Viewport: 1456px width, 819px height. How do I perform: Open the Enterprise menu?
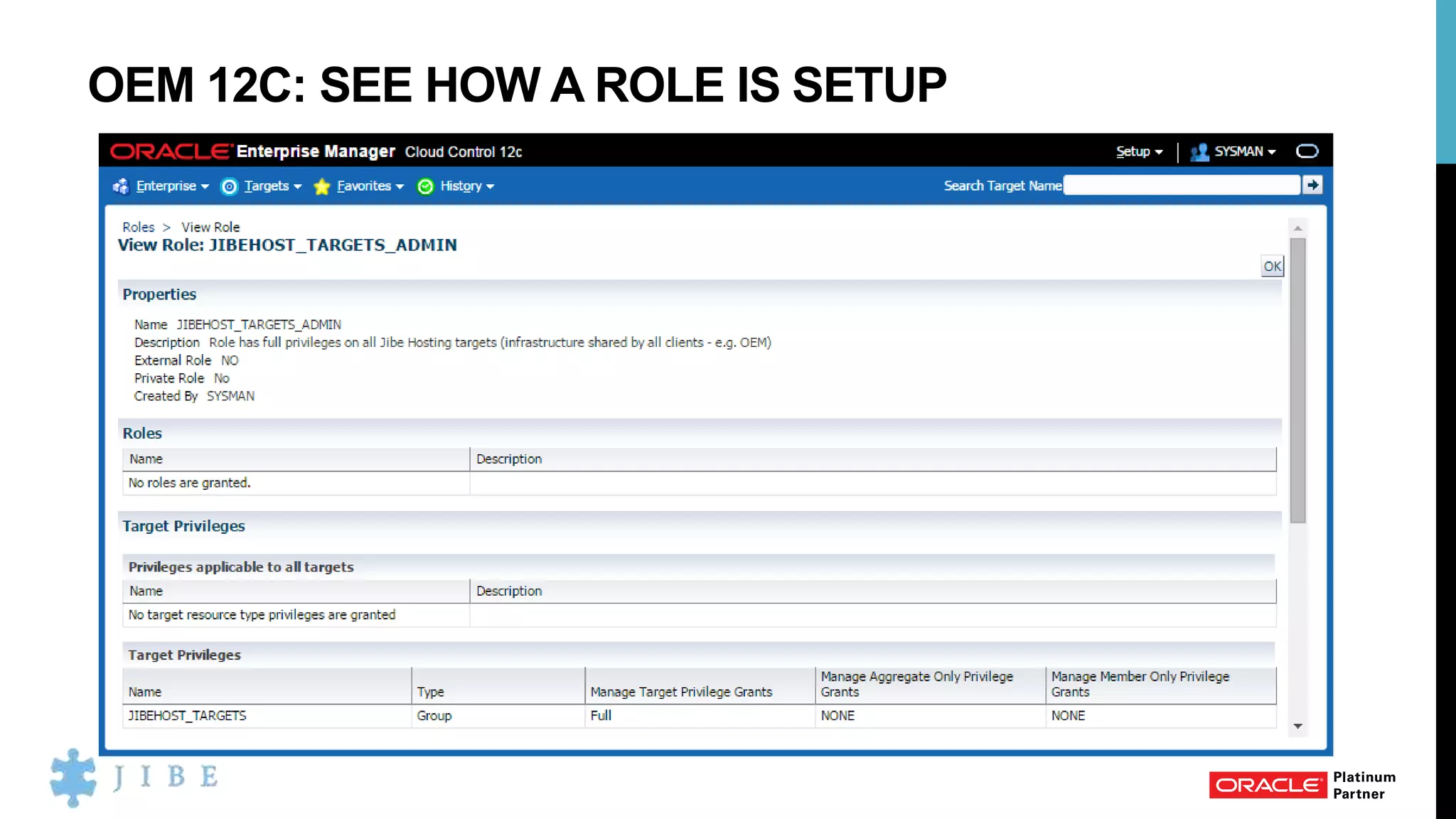click(172, 186)
